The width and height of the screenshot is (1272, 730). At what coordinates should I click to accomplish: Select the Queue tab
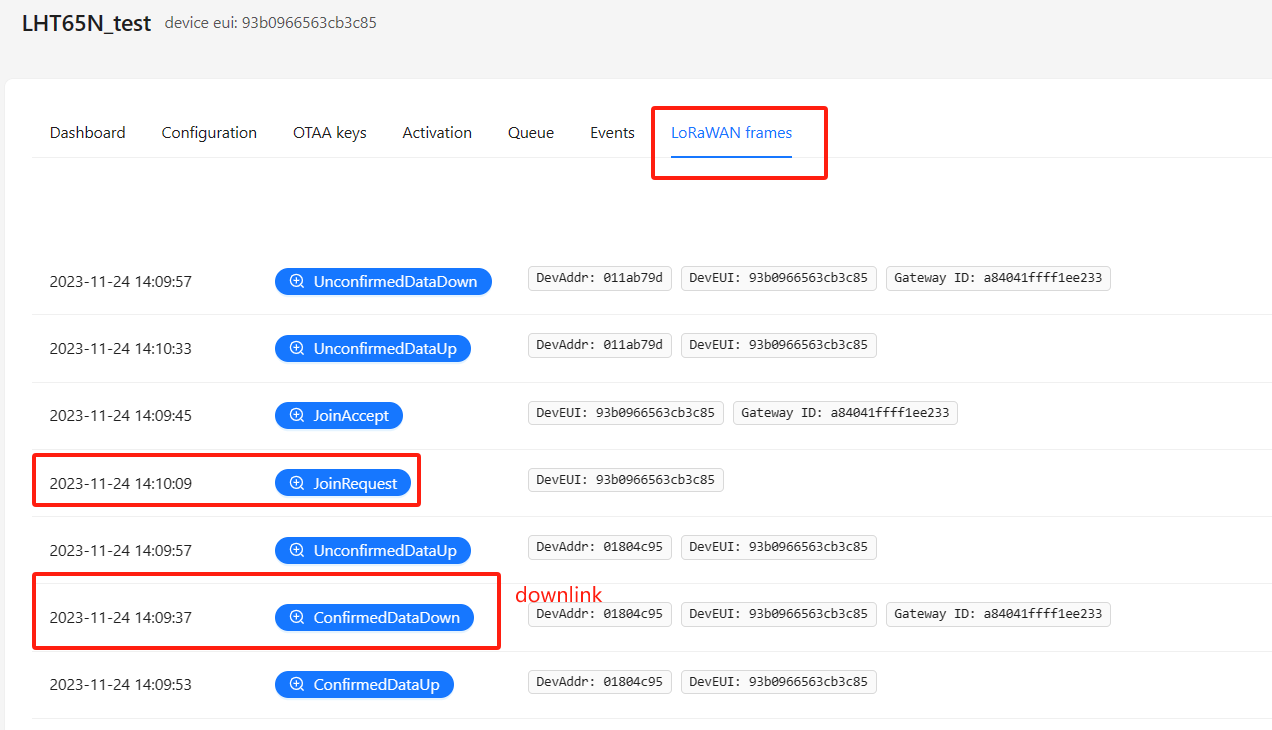click(531, 132)
